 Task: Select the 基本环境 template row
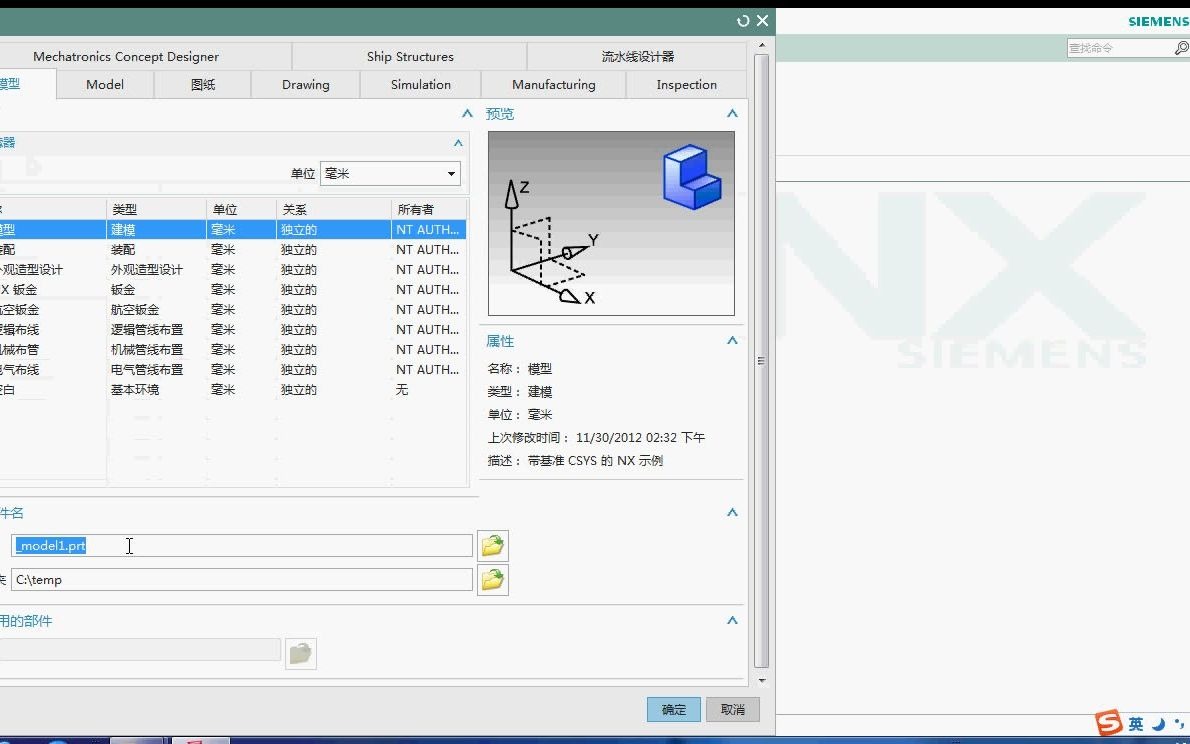click(232, 389)
